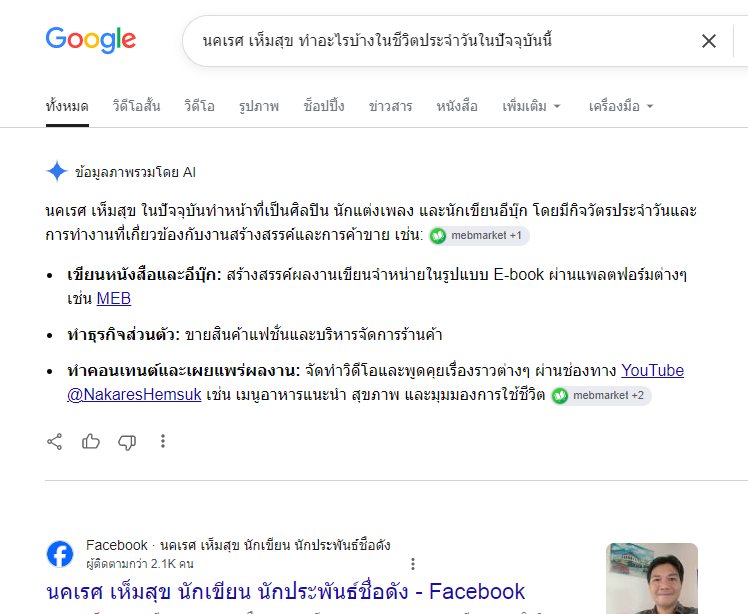This screenshot has width=748, height=614.
Task: Expand the เพิ่มเติม dropdown
Action: 531,106
